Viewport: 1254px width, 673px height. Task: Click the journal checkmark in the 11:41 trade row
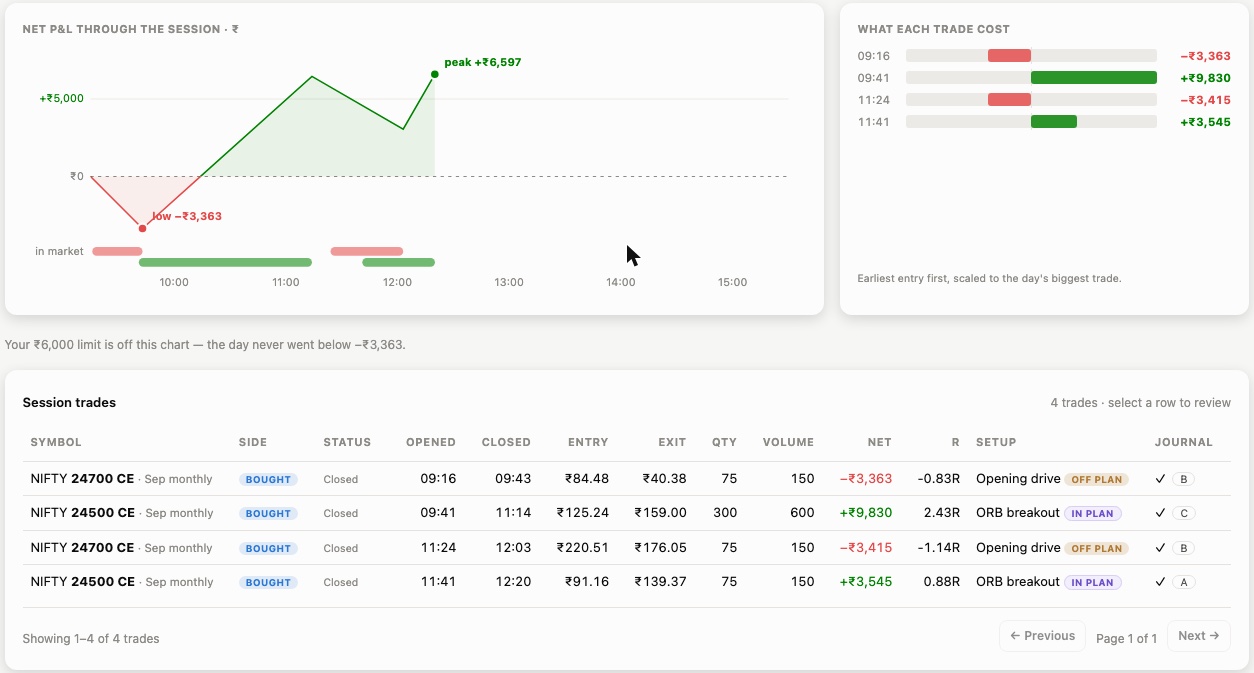[1160, 582]
